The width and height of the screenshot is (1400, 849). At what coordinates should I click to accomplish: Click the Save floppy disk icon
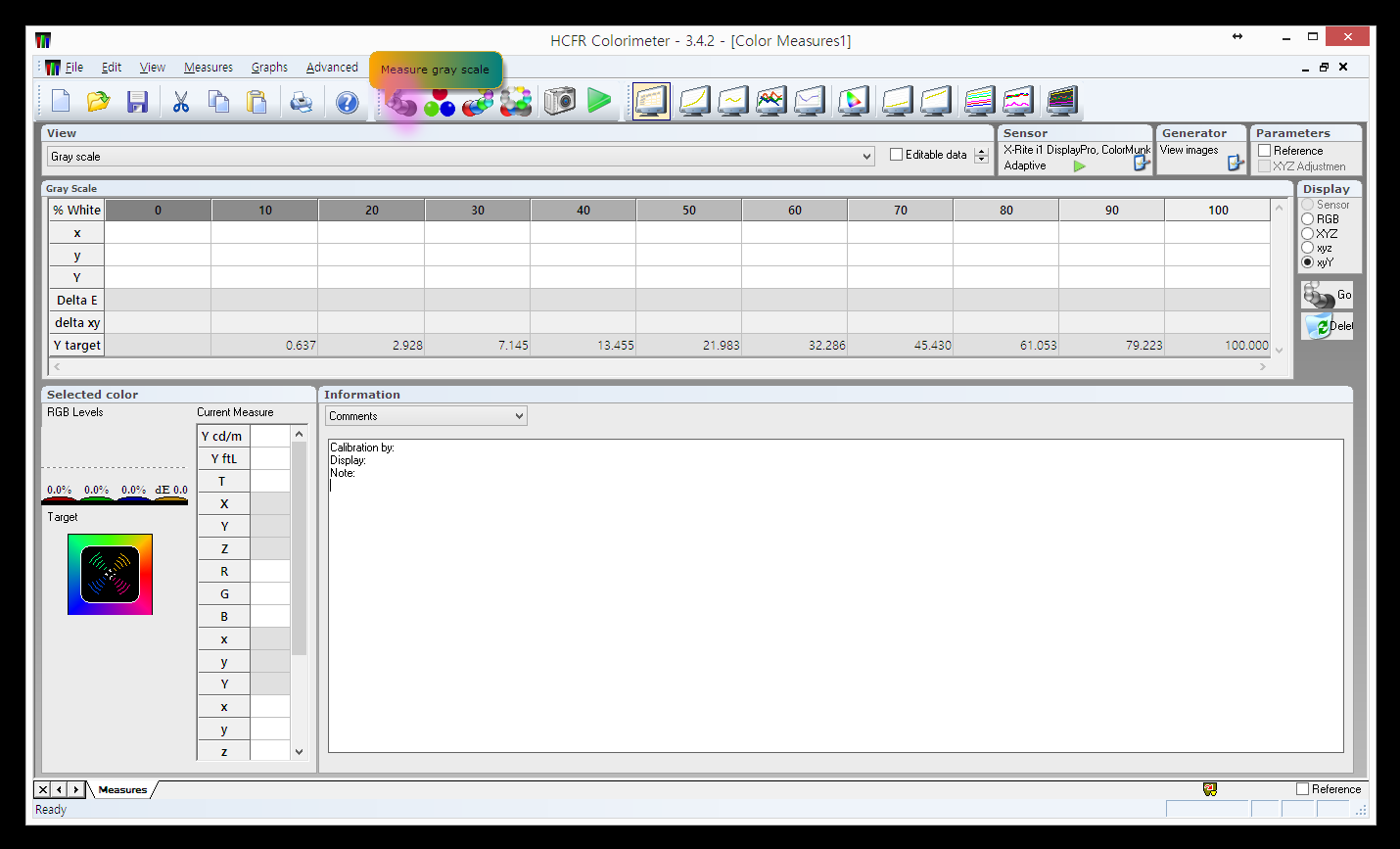click(137, 102)
